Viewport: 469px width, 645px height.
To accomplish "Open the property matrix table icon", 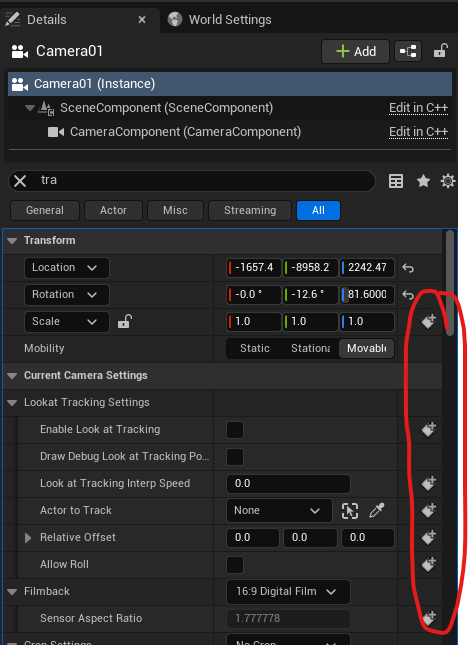I will tap(396, 181).
